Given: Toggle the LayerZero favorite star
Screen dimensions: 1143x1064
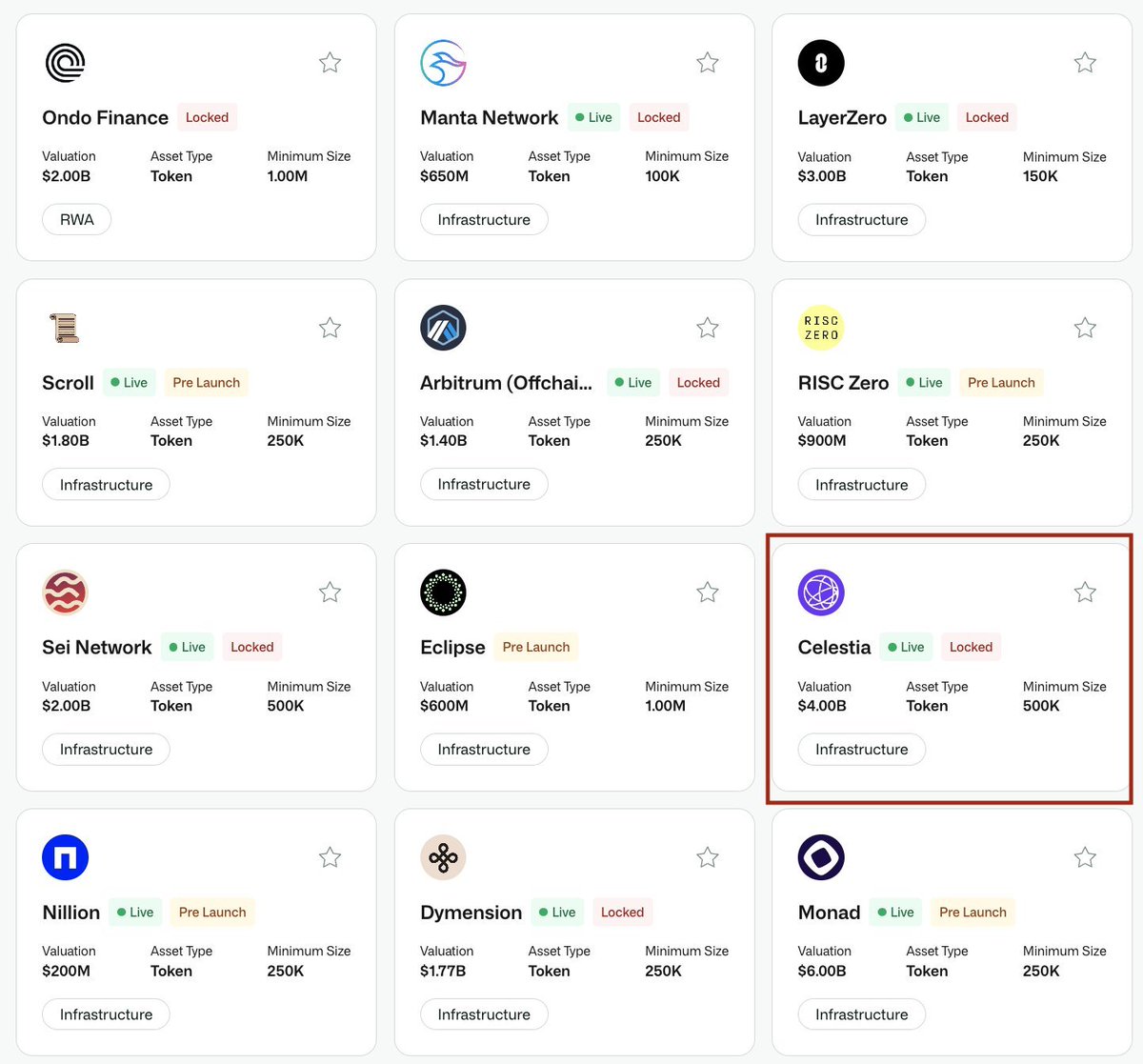Looking at the screenshot, I should pyautogui.click(x=1085, y=63).
